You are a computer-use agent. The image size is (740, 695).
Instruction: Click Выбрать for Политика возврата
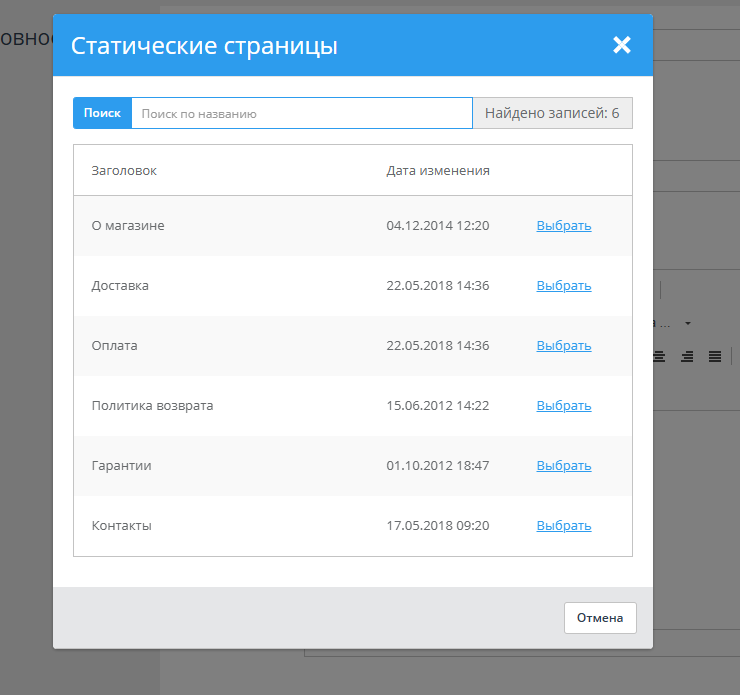563,406
